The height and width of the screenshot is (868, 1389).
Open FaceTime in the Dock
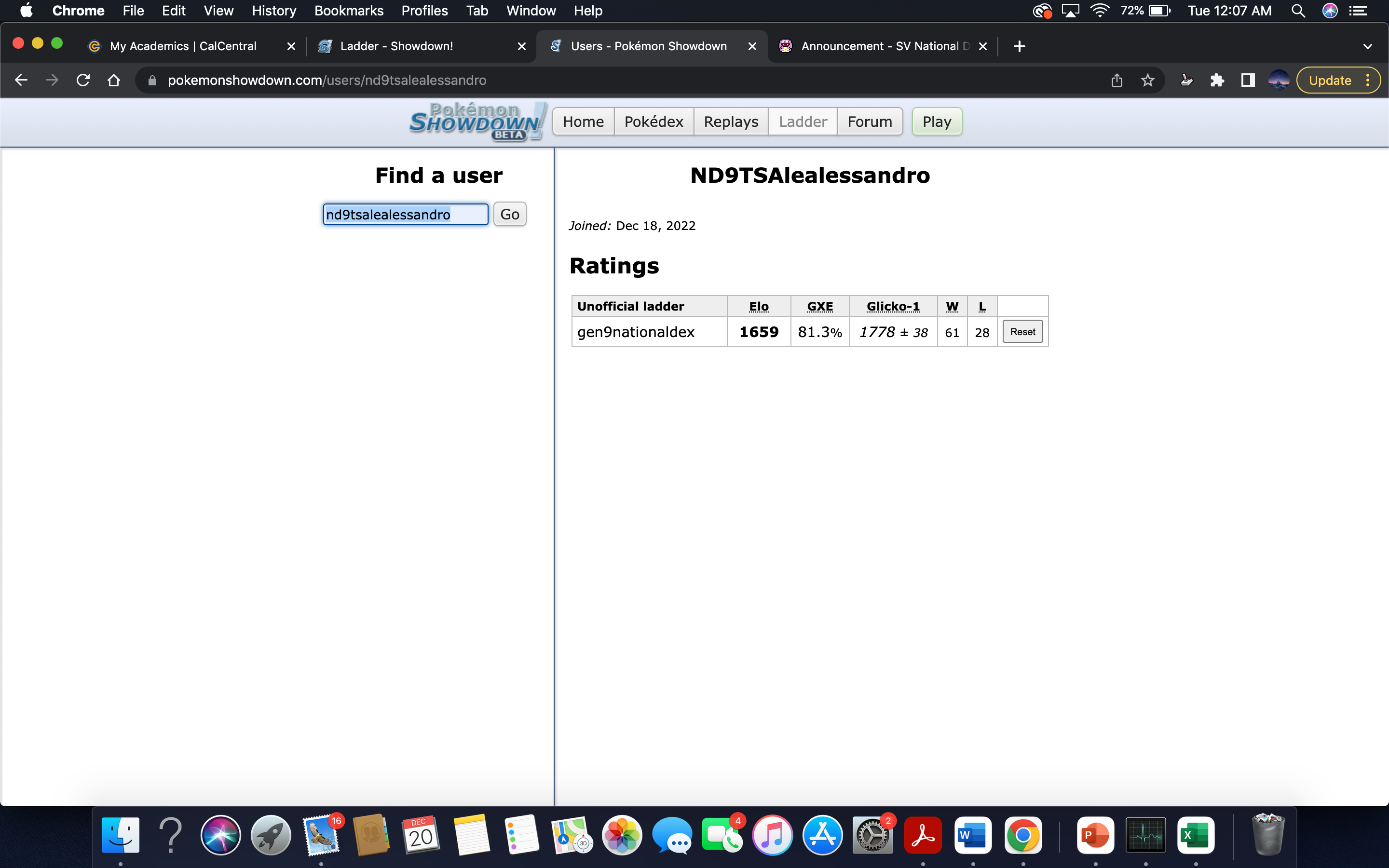tap(722, 835)
